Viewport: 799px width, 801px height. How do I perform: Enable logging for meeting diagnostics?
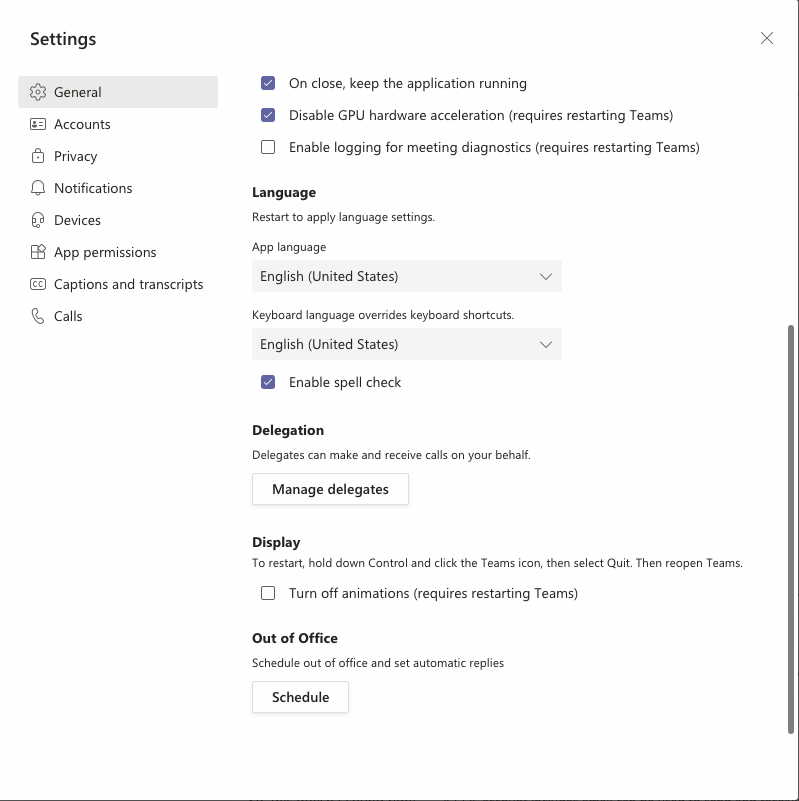click(x=268, y=147)
